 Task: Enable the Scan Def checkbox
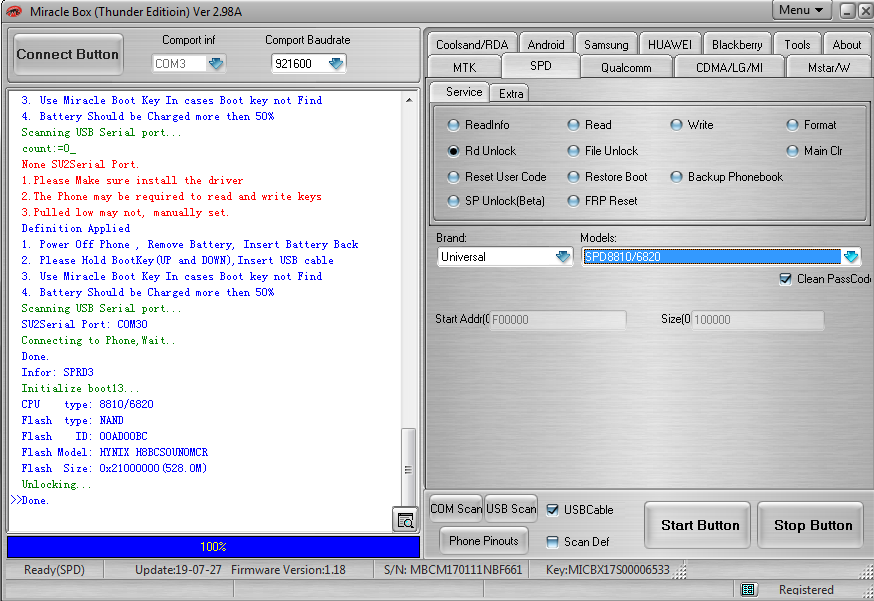pyautogui.click(x=552, y=542)
